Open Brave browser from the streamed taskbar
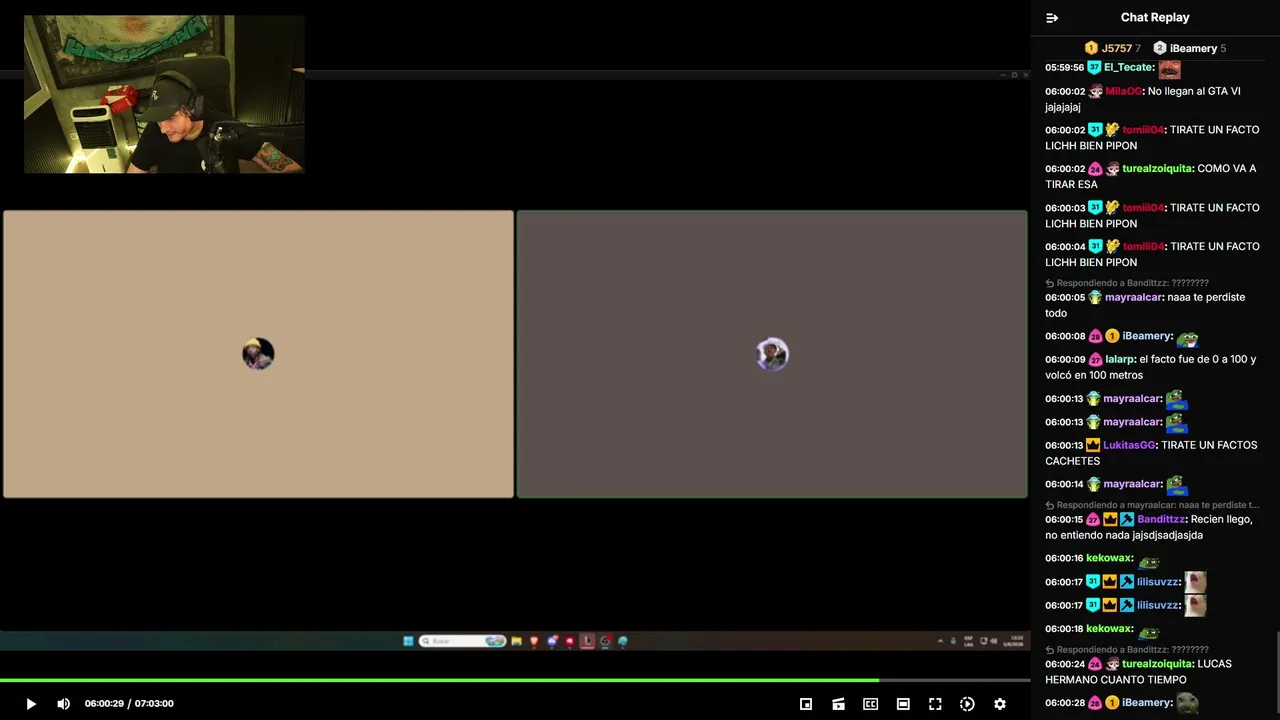 pos(534,641)
